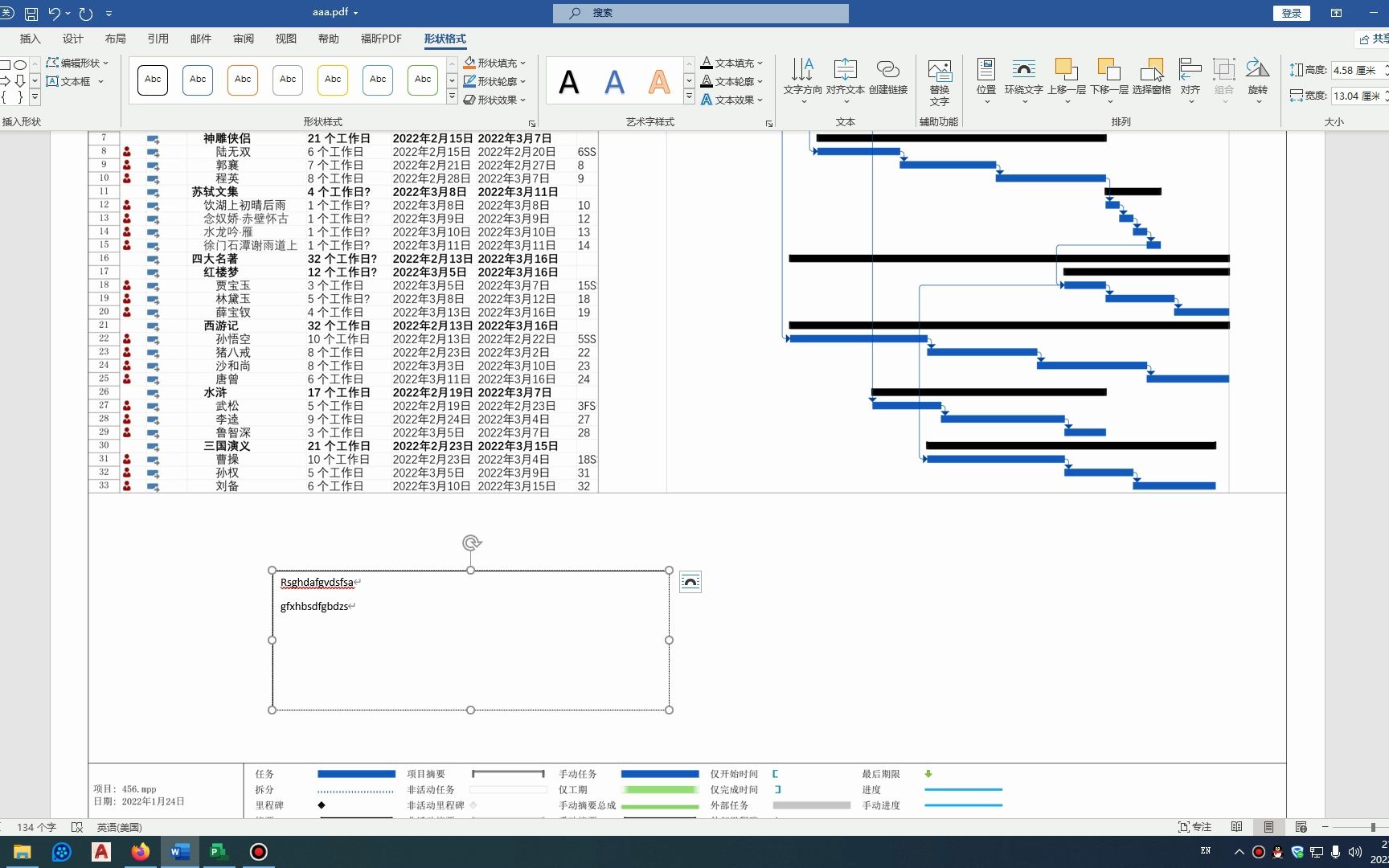1389x868 pixels.
Task: Open the 布局 ribbon tab
Action: [115, 39]
